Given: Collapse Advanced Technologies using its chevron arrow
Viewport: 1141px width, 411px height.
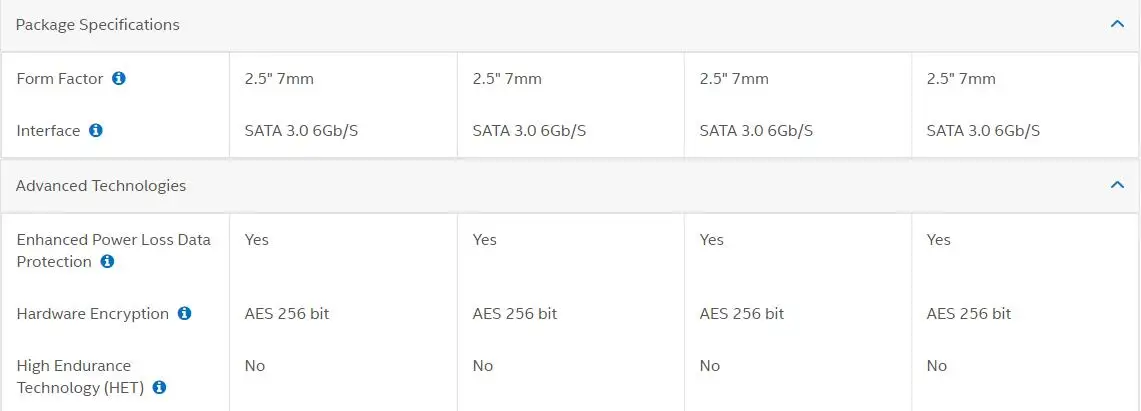Looking at the screenshot, I should [x=1118, y=185].
